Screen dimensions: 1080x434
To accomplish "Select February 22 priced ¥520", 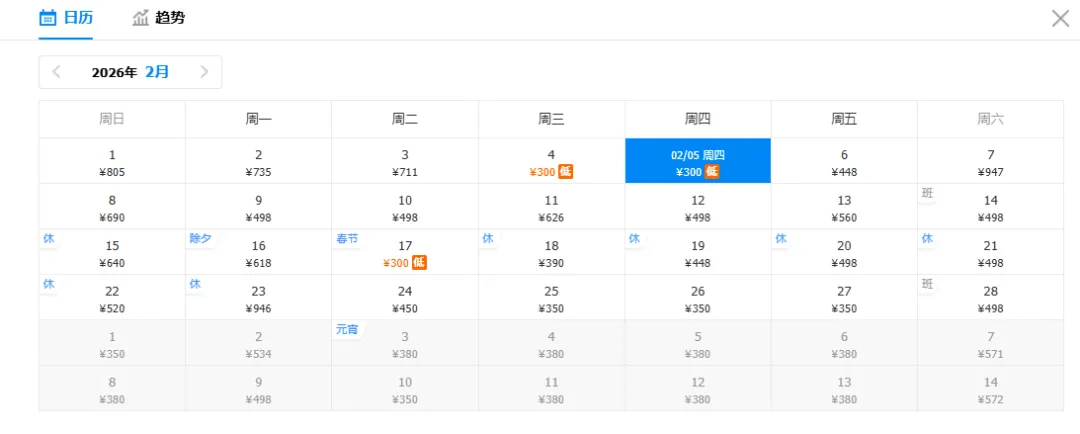I will [x=112, y=298].
